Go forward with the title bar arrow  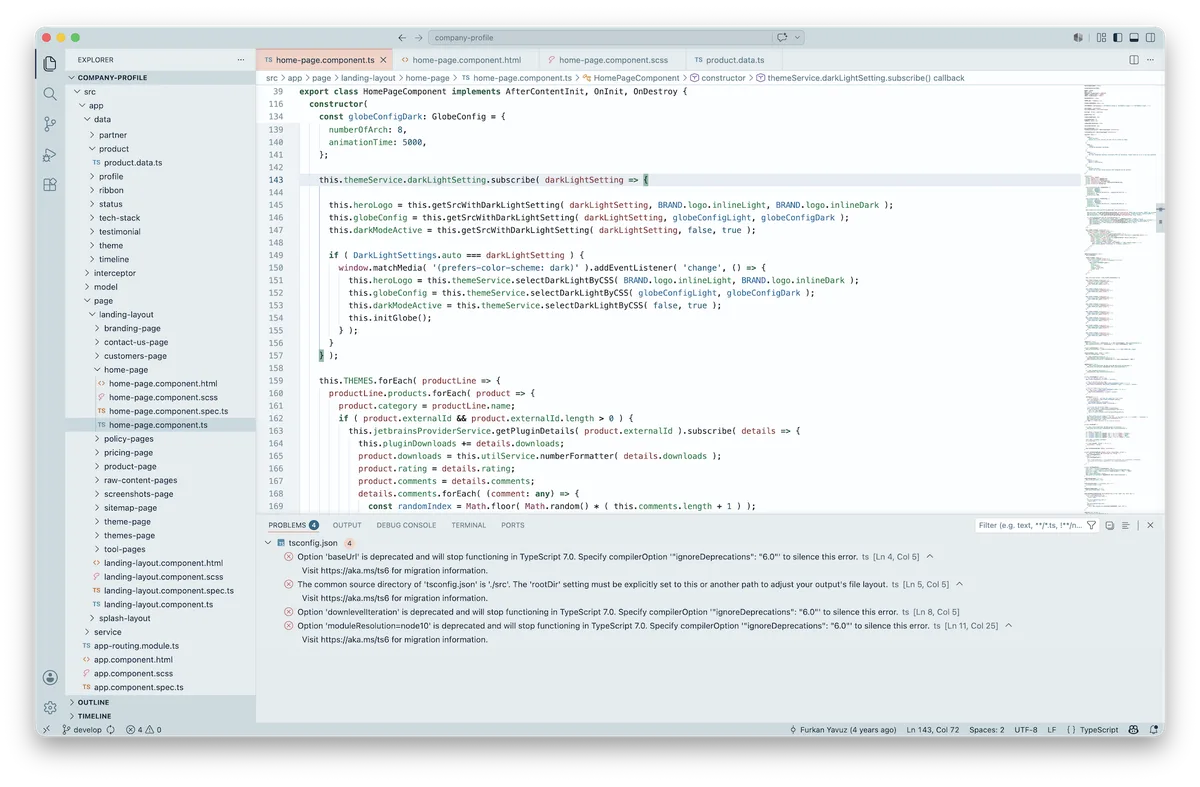point(419,38)
